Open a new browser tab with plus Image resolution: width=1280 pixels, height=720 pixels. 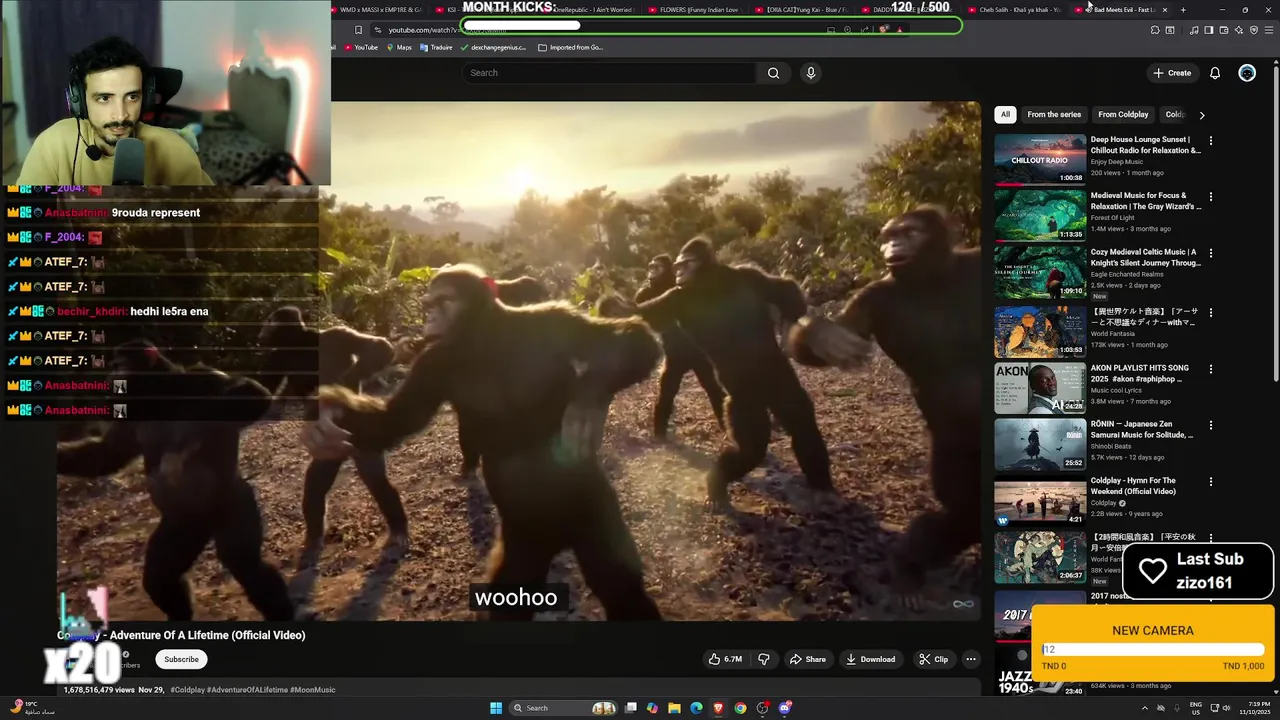[x=1183, y=10]
